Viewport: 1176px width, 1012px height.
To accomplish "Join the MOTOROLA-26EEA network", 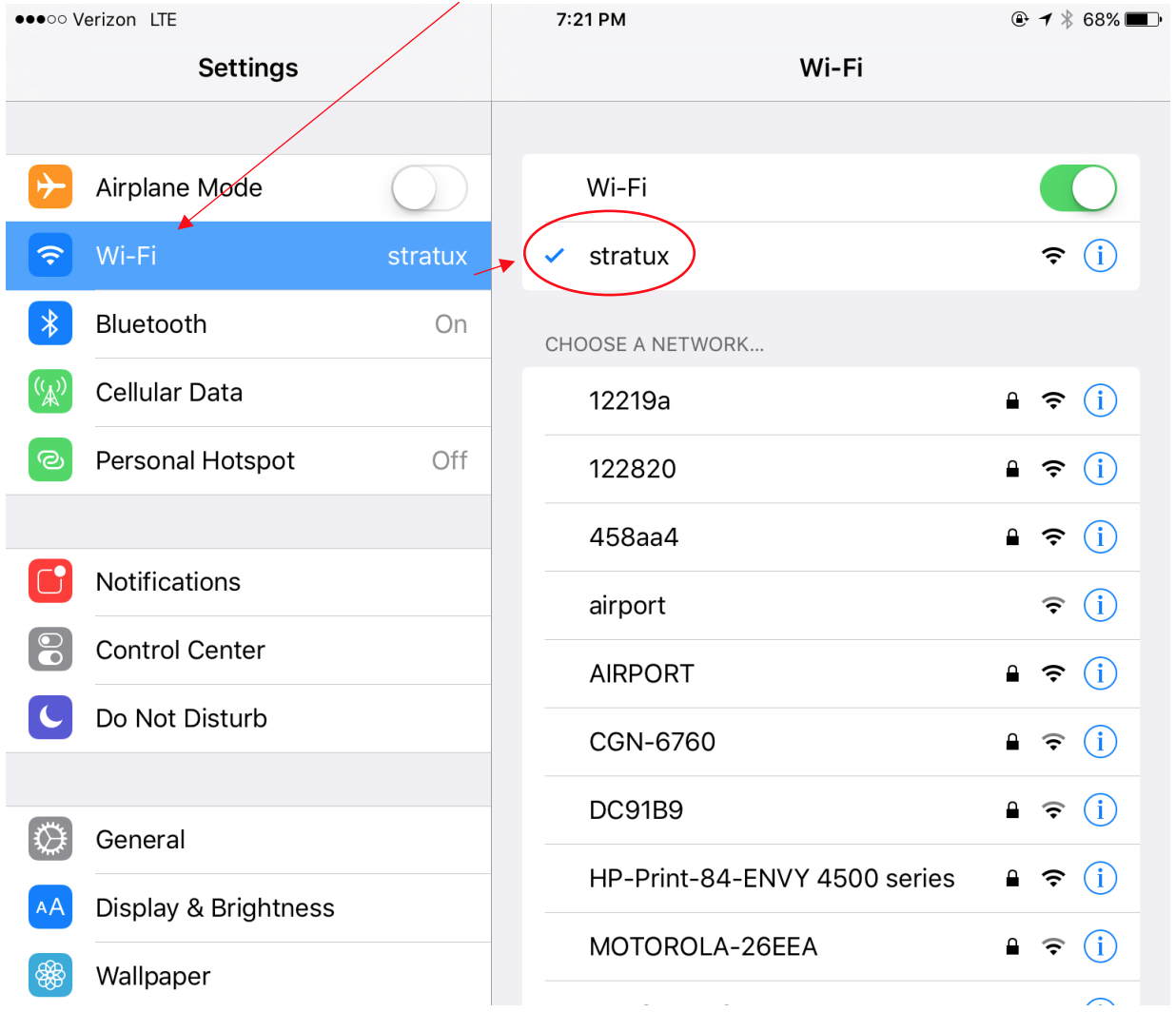I will [831, 947].
